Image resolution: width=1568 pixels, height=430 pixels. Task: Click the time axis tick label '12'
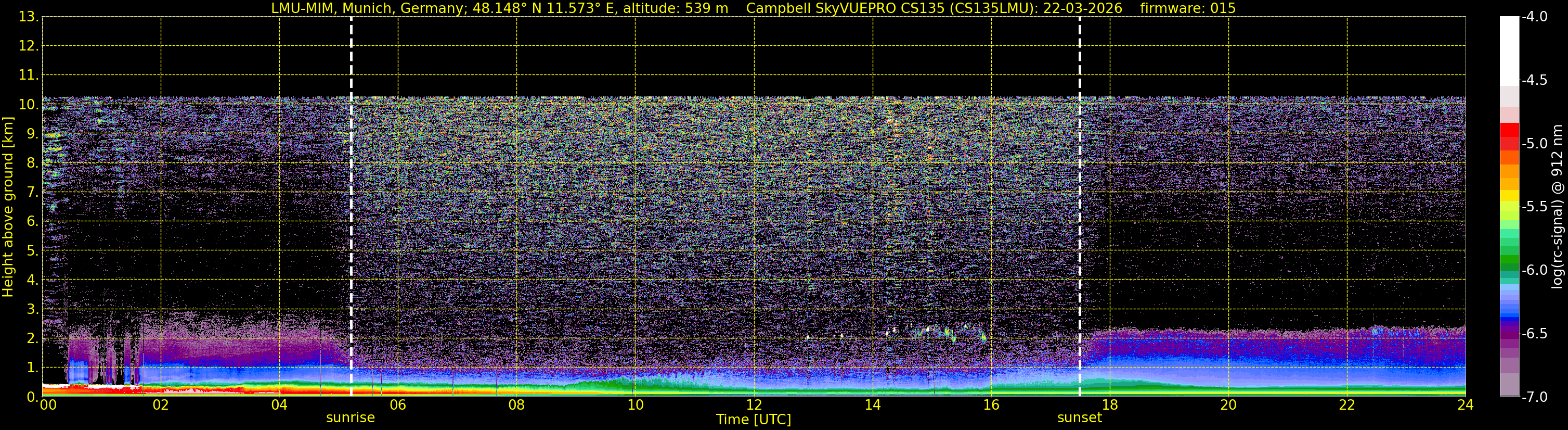pos(754,405)
